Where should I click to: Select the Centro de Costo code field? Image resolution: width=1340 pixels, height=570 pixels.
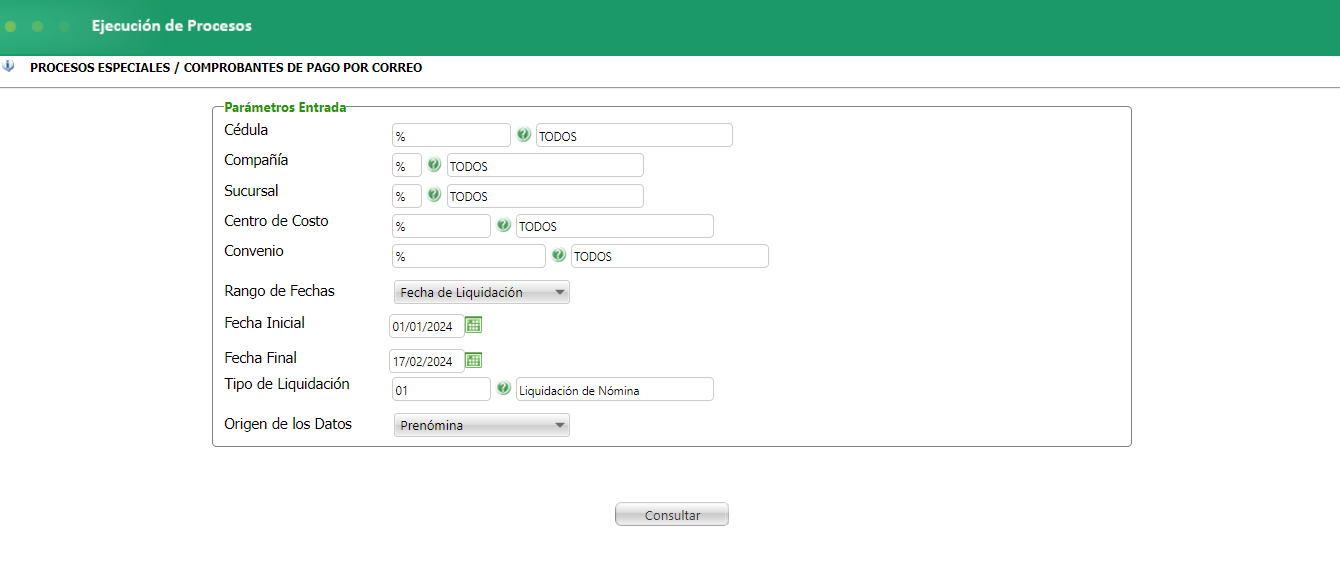click(441, 226)
